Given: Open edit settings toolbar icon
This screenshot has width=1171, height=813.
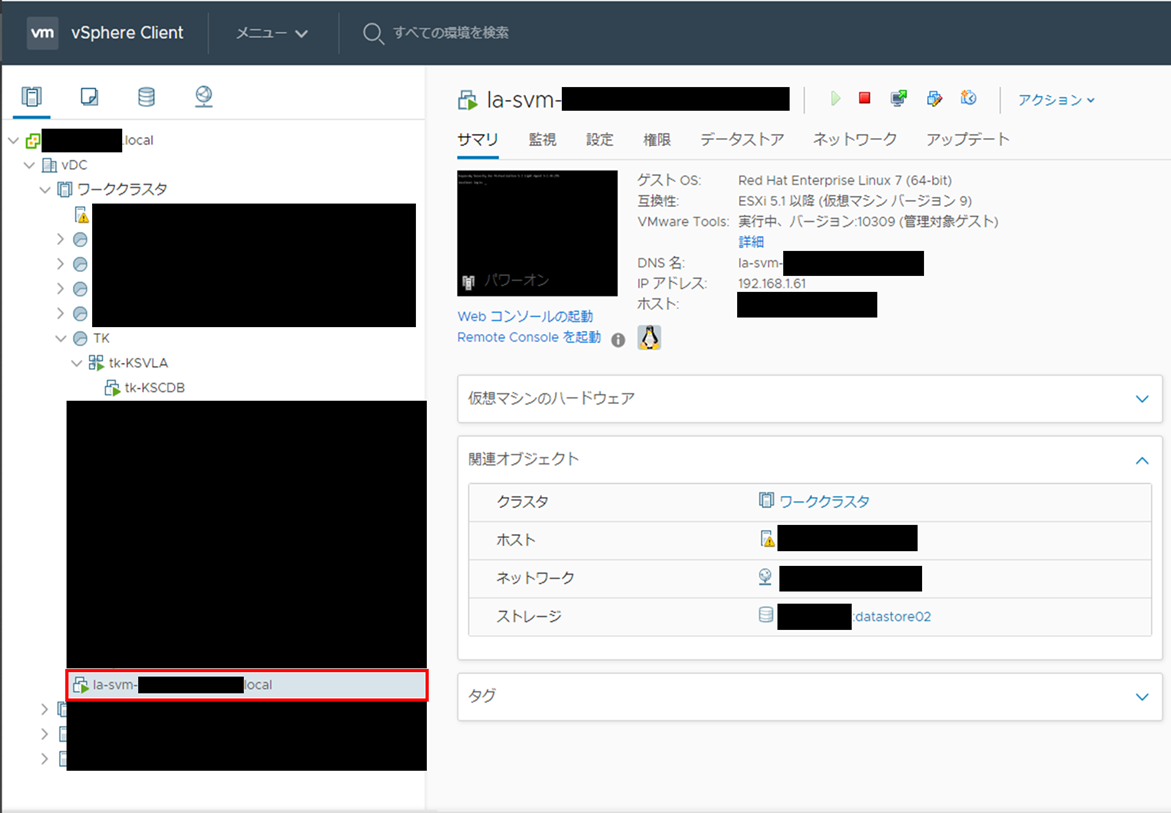Looking at the screenshot, I should pyautogui.click(x=934, y=98).
